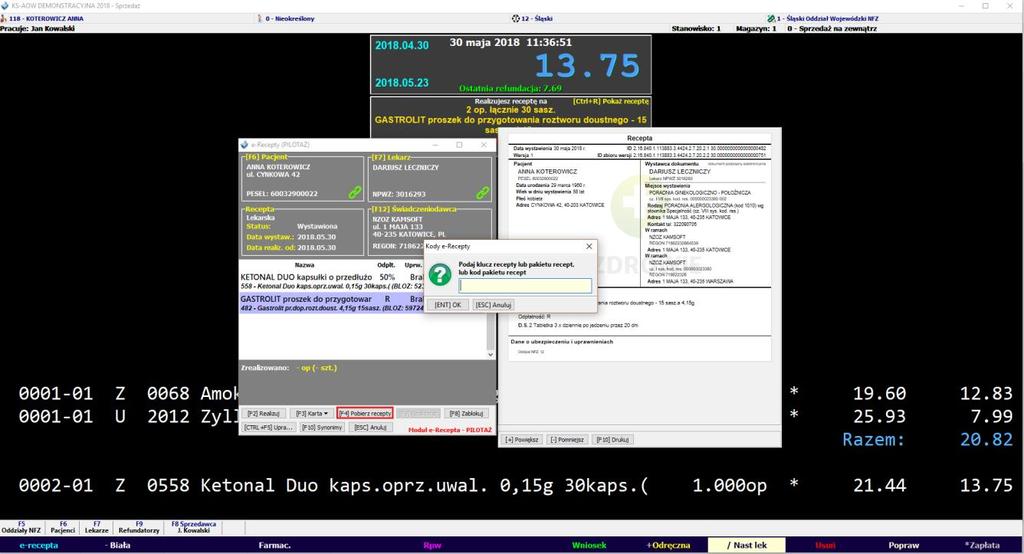Cancel dialog with [ESC] Anuluj button
This screenshot has height=554, width=1024.
click(x=493, y=305)
